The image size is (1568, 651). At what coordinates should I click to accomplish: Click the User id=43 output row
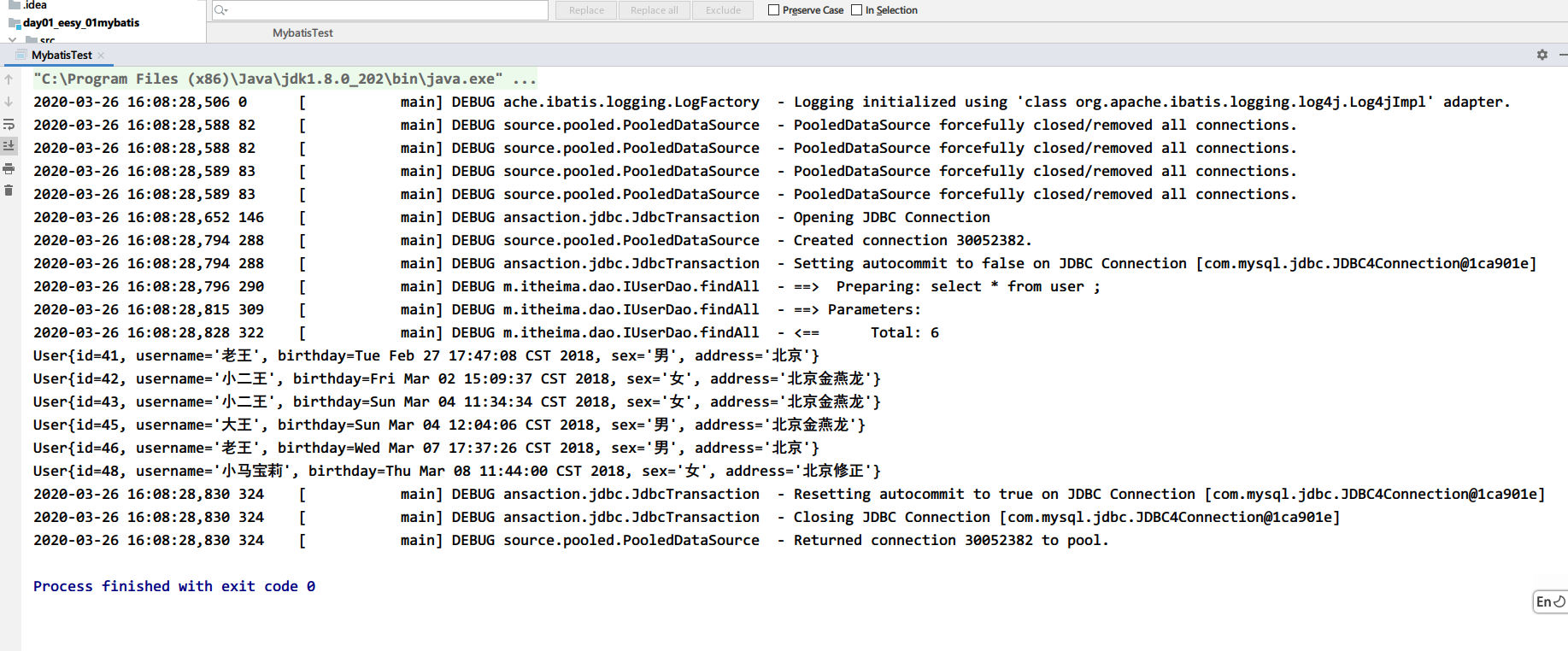pos(457,402)
